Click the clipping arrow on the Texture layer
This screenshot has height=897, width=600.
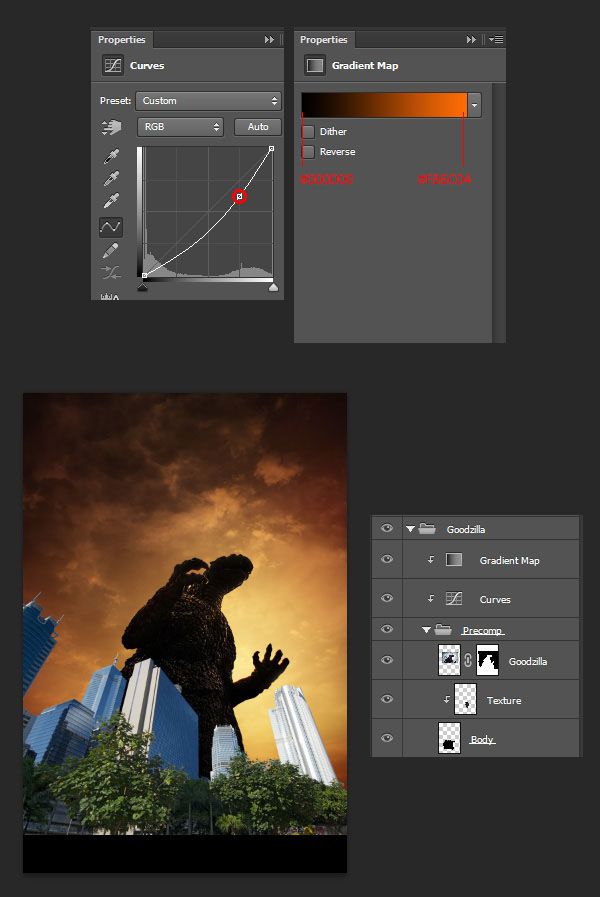tap(447, 699)
